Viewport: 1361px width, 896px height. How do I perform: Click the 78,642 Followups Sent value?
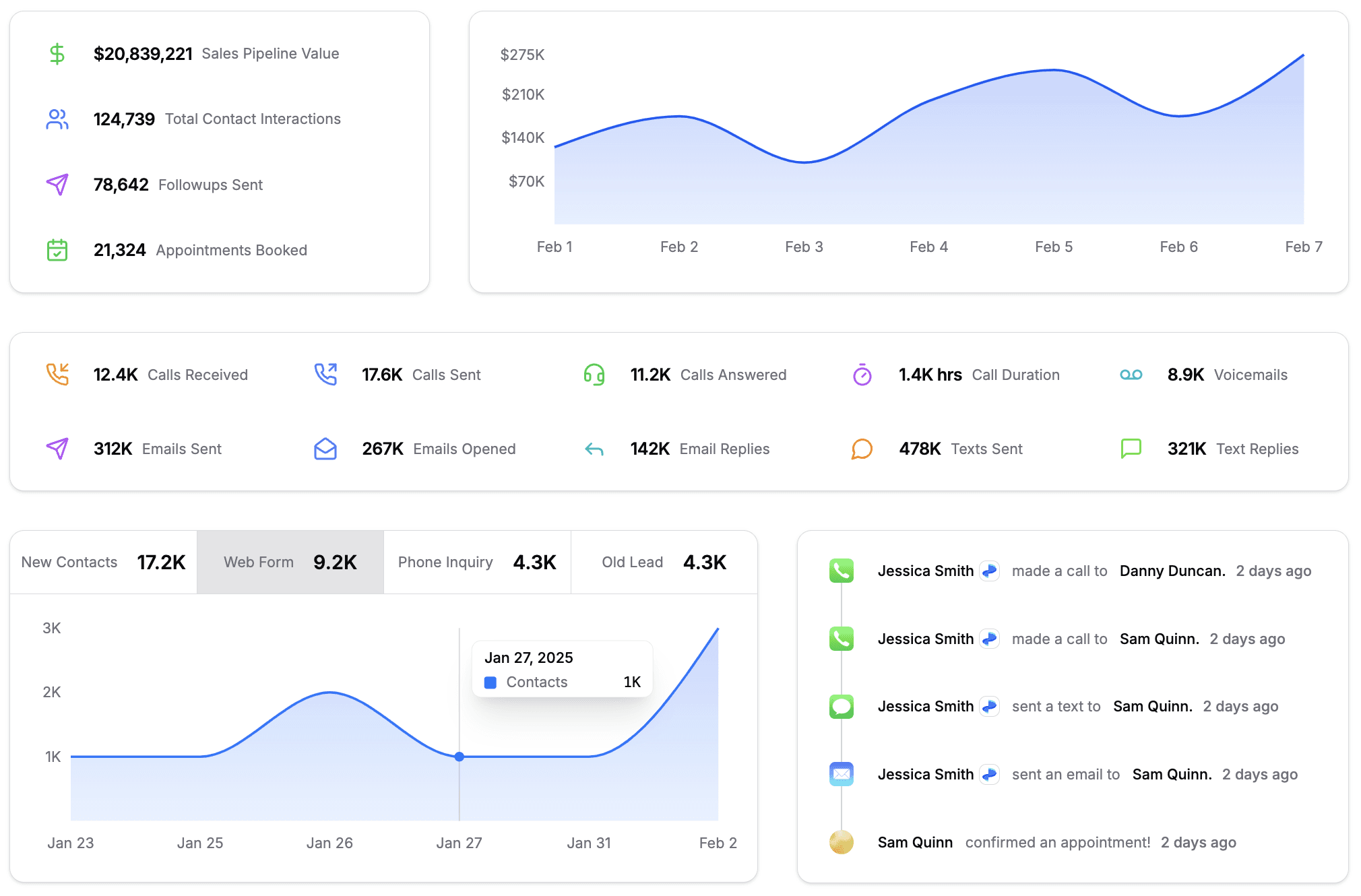(121, 185)
